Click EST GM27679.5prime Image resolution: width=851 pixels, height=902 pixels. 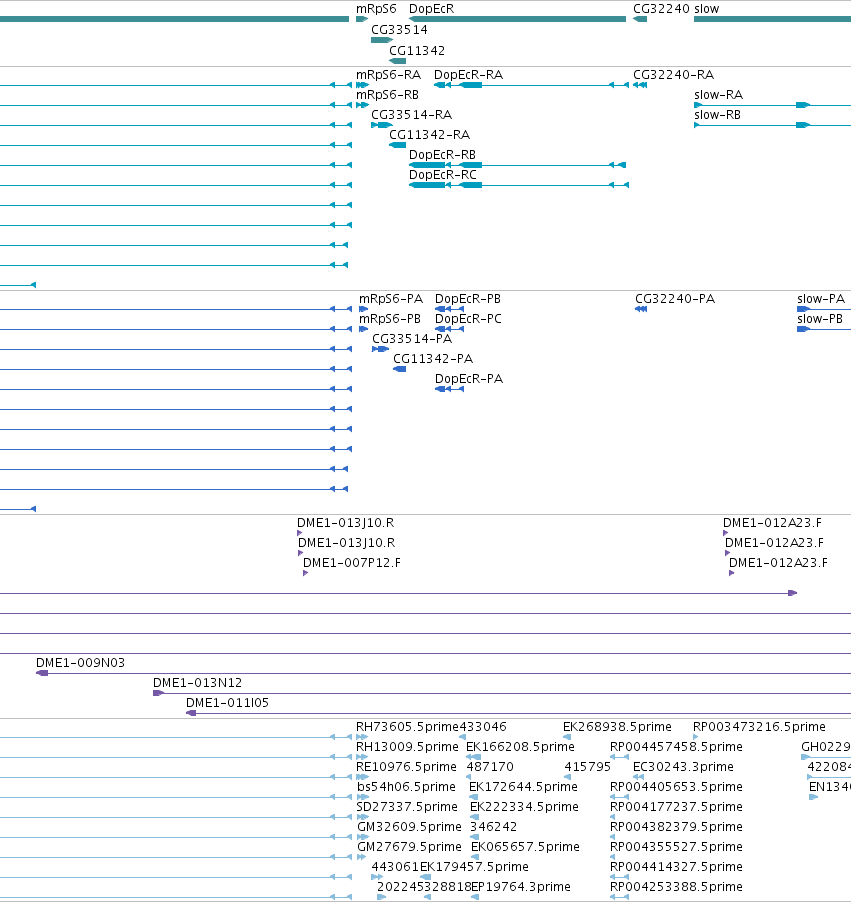tap(409, 847)
